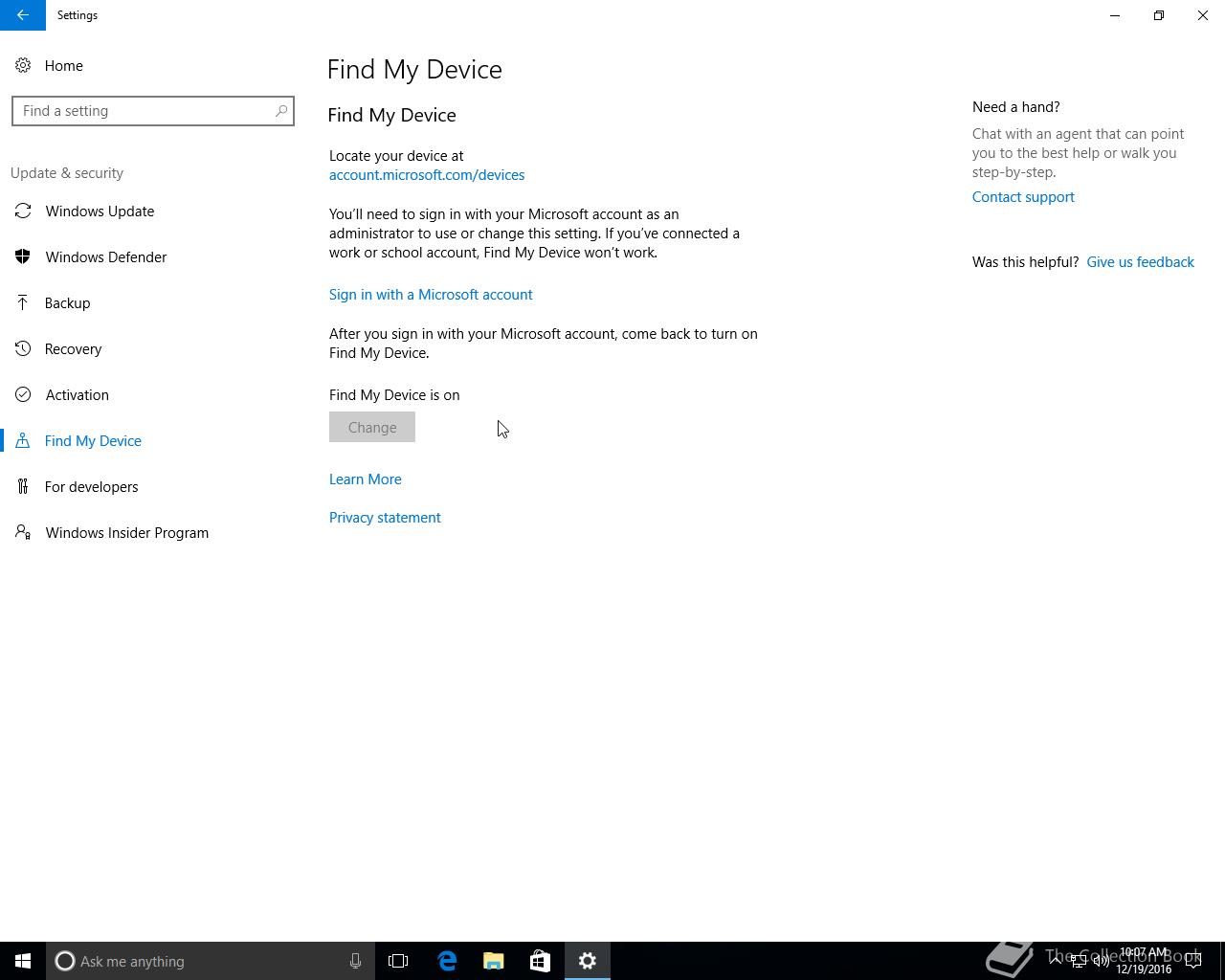
Task: Click the volume speaker tray icon
Action: (x=1102, y=961)
